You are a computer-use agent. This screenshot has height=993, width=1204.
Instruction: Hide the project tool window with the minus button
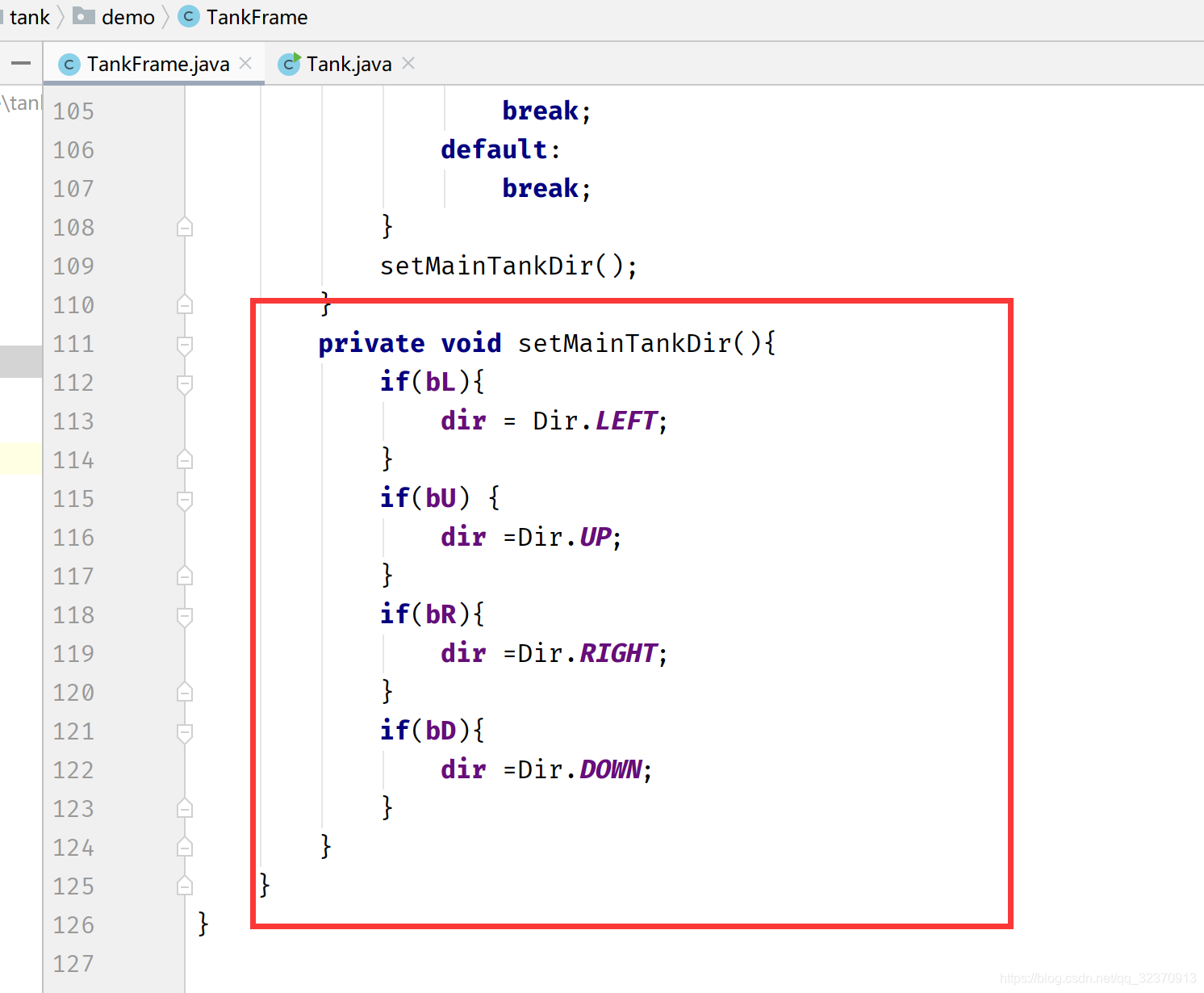[x=21, y=63]
